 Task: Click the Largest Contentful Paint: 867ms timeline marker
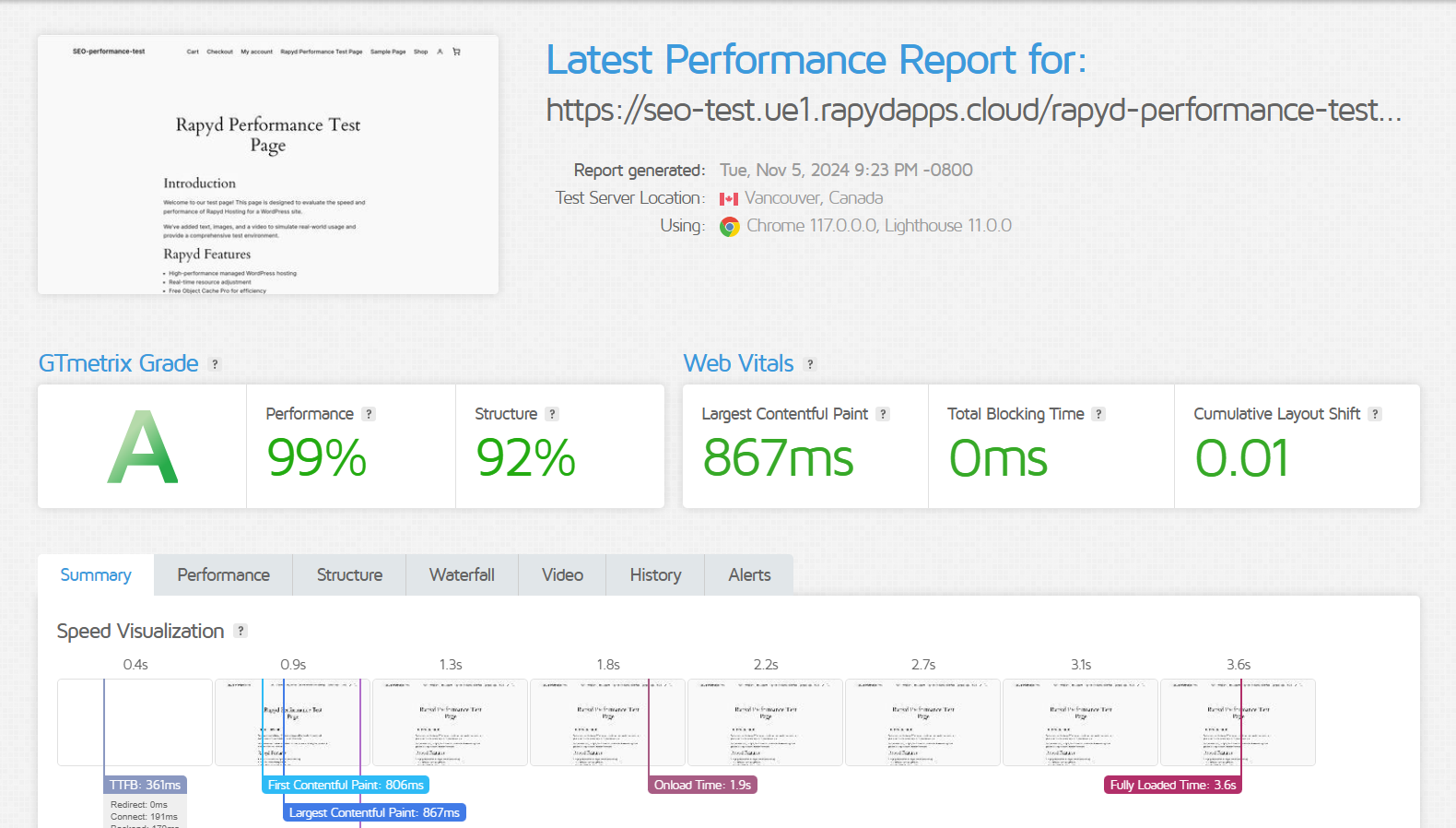pos(374,812)
